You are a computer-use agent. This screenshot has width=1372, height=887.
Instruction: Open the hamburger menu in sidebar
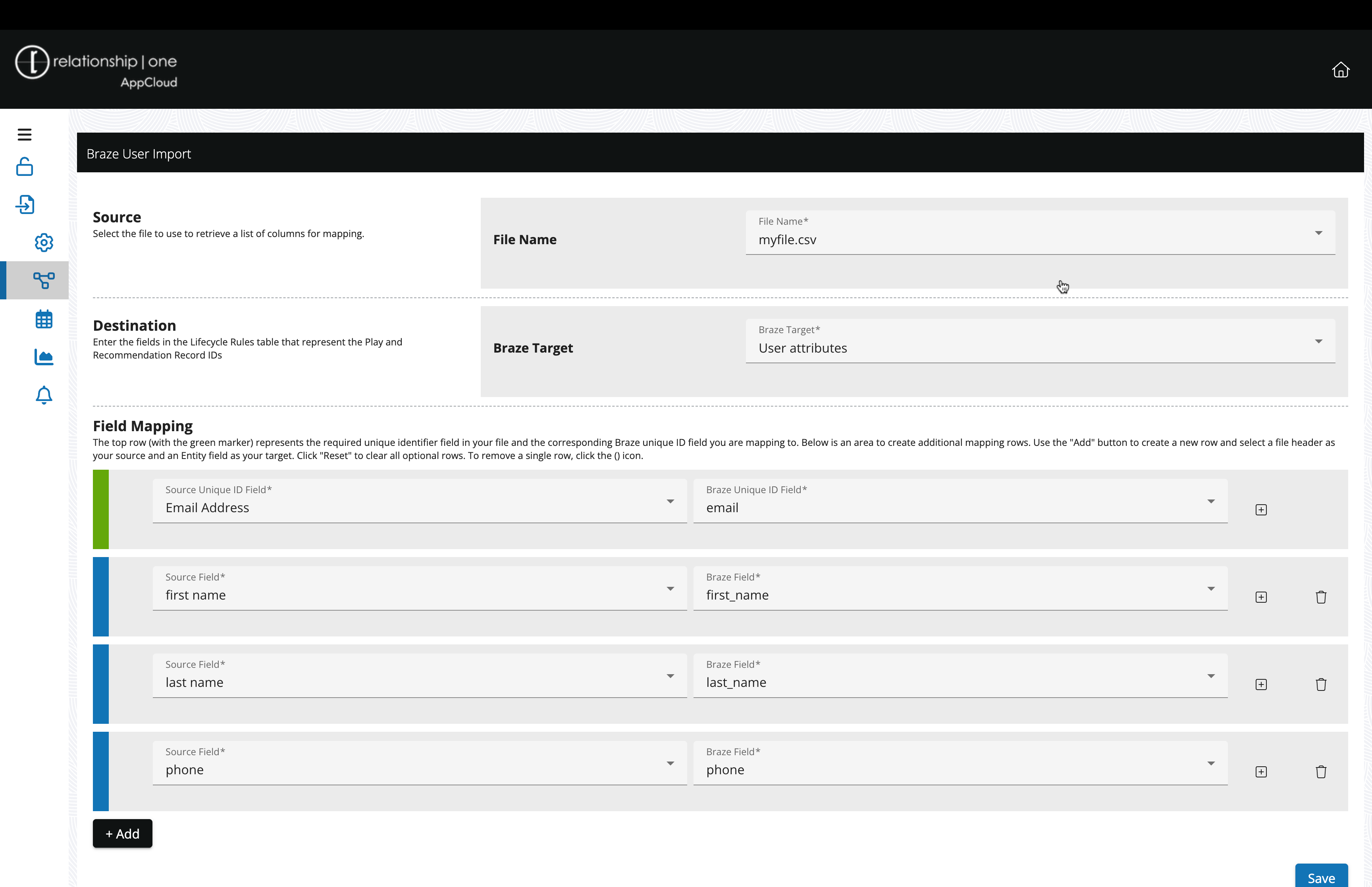tap(24, 134)
